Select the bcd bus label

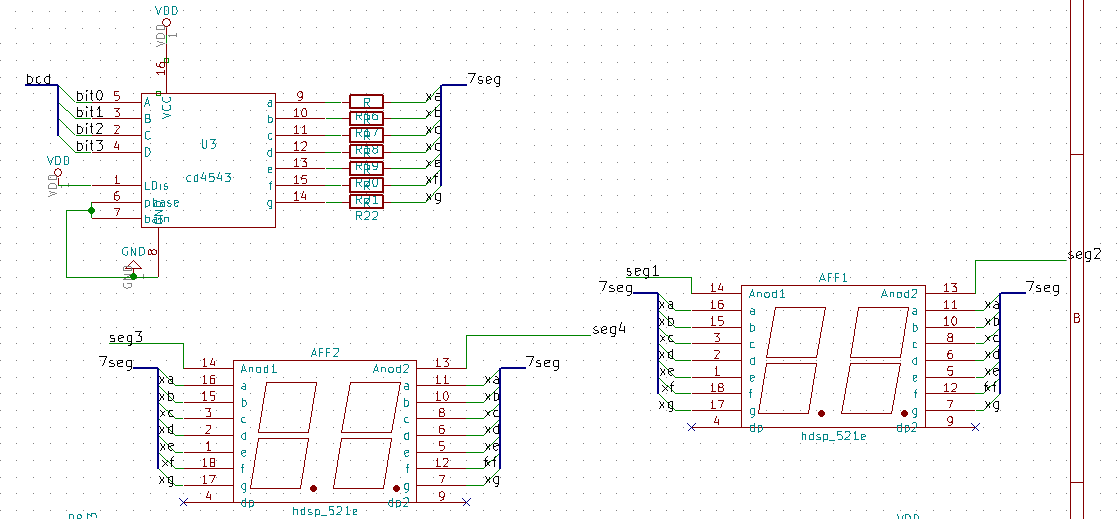coord(39,79)
